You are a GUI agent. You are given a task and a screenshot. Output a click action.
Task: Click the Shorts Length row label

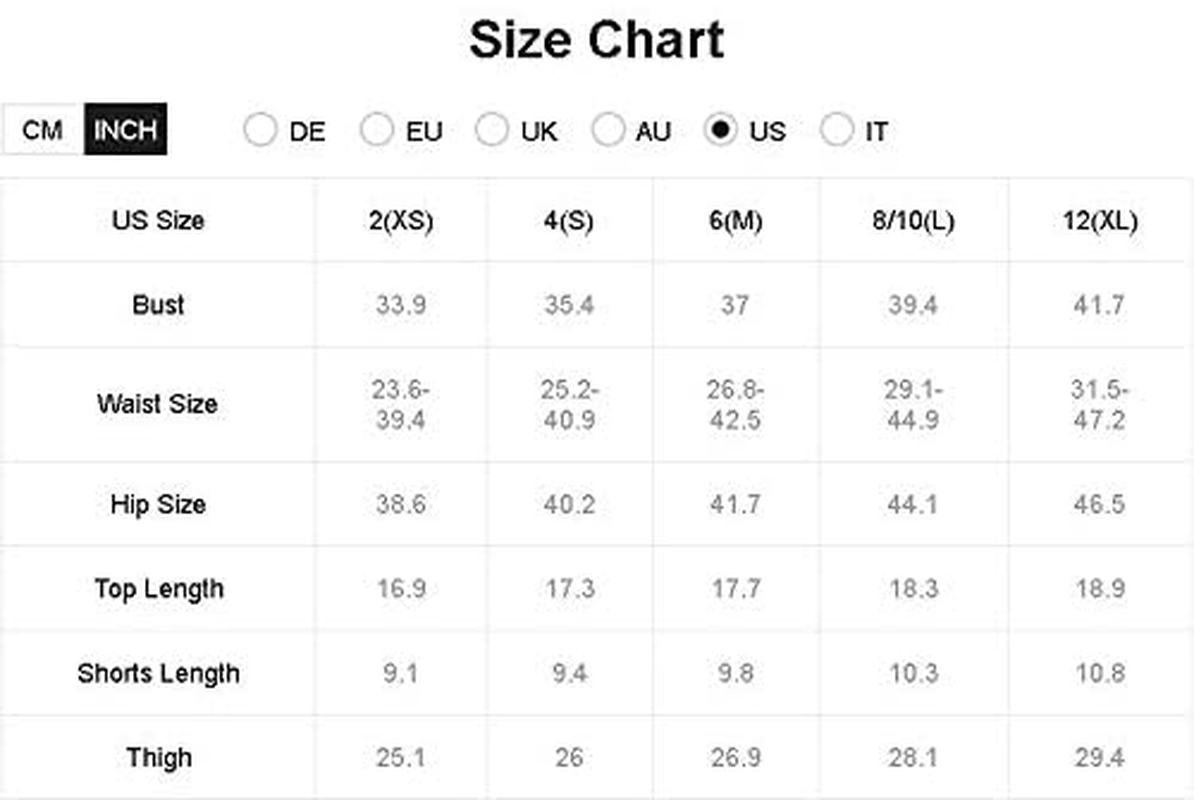[158, 673]
